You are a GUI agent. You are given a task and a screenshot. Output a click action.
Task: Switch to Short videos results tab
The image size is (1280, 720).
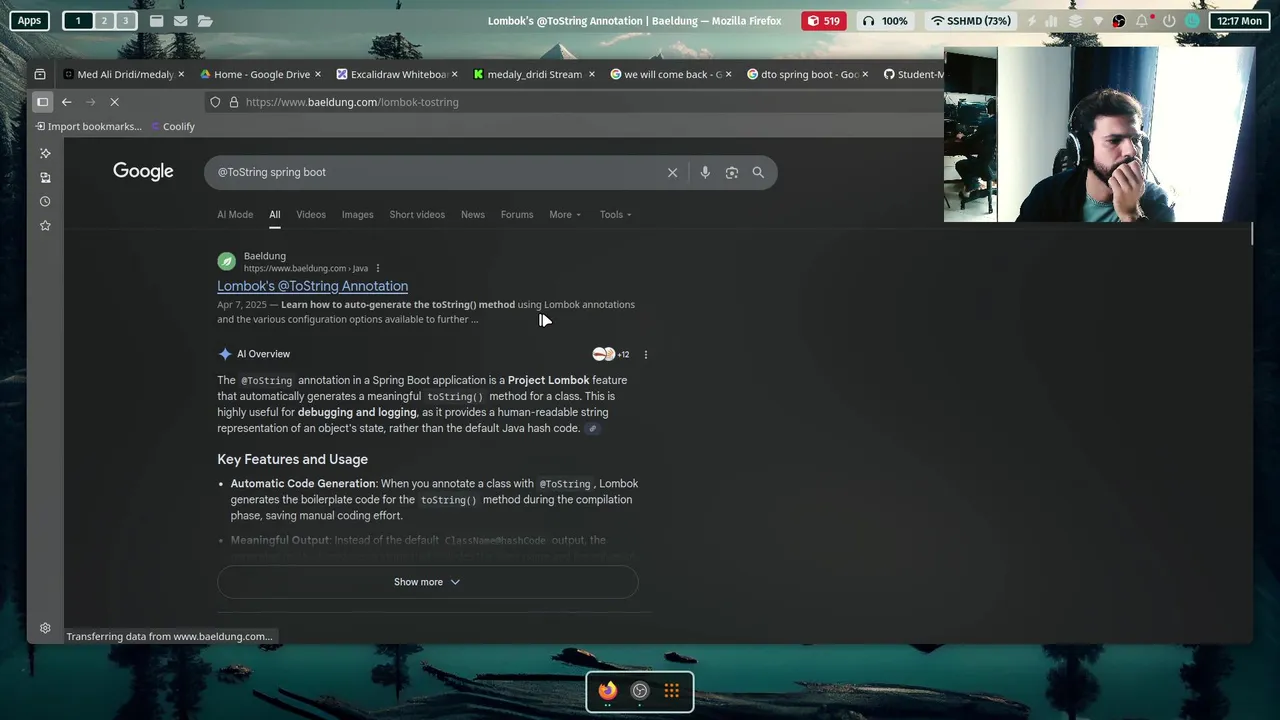coord(417,214)
